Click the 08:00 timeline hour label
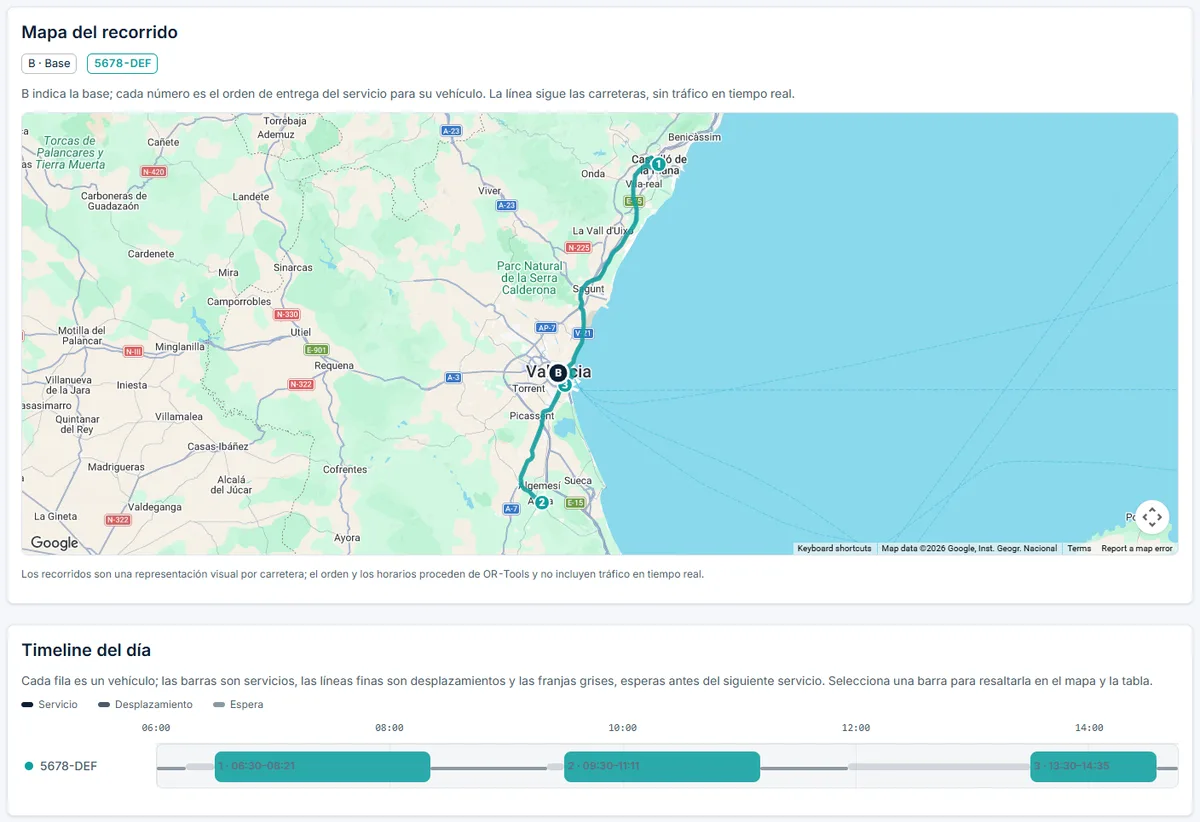Viewport: 1200px width, 822px height. pos(389,728)
